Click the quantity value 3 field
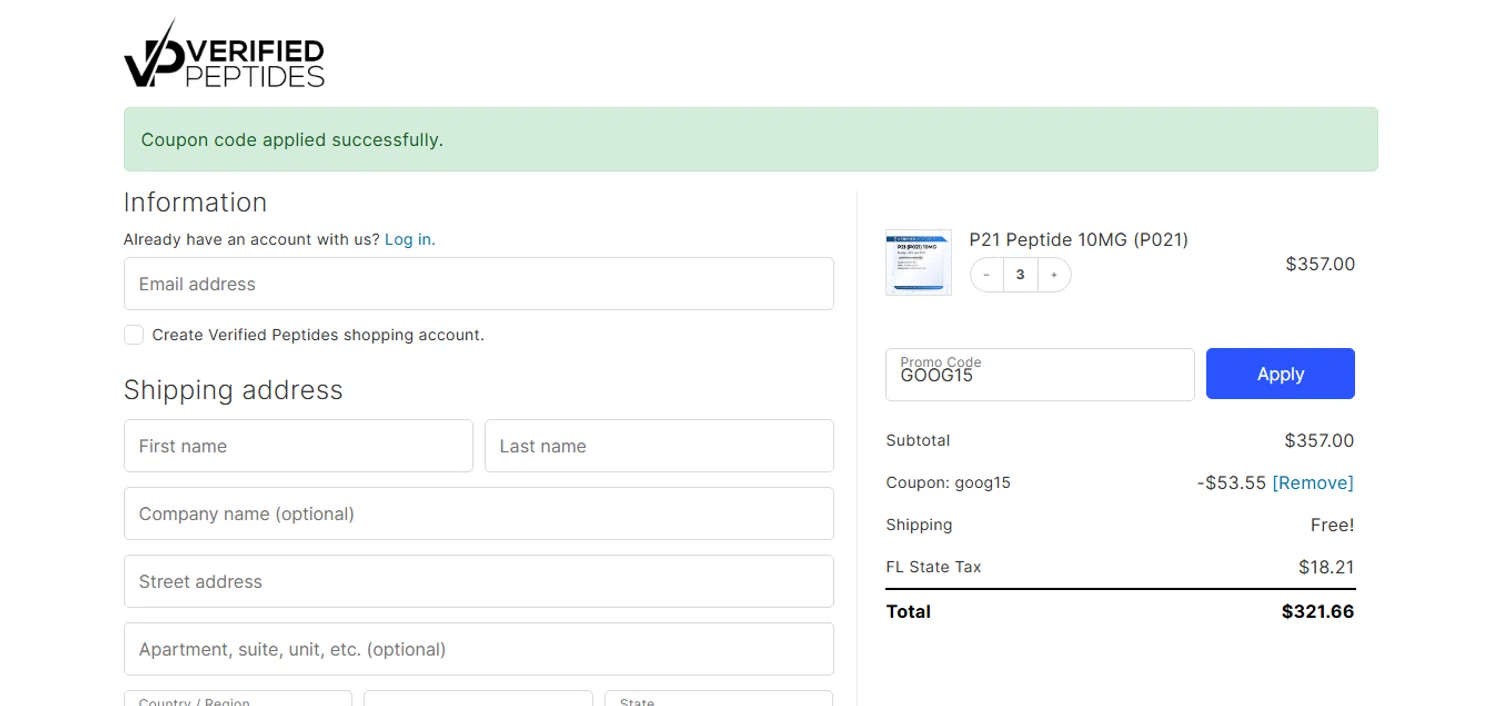This screenshot has height=706, width=1500. [x=1020, y=275]
